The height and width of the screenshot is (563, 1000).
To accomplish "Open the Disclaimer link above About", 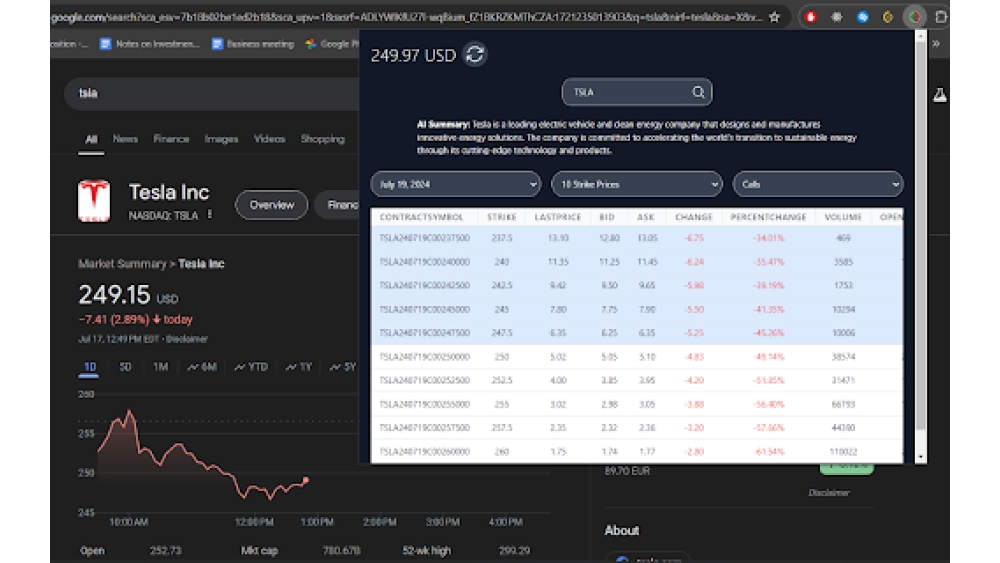I will 828,493.
